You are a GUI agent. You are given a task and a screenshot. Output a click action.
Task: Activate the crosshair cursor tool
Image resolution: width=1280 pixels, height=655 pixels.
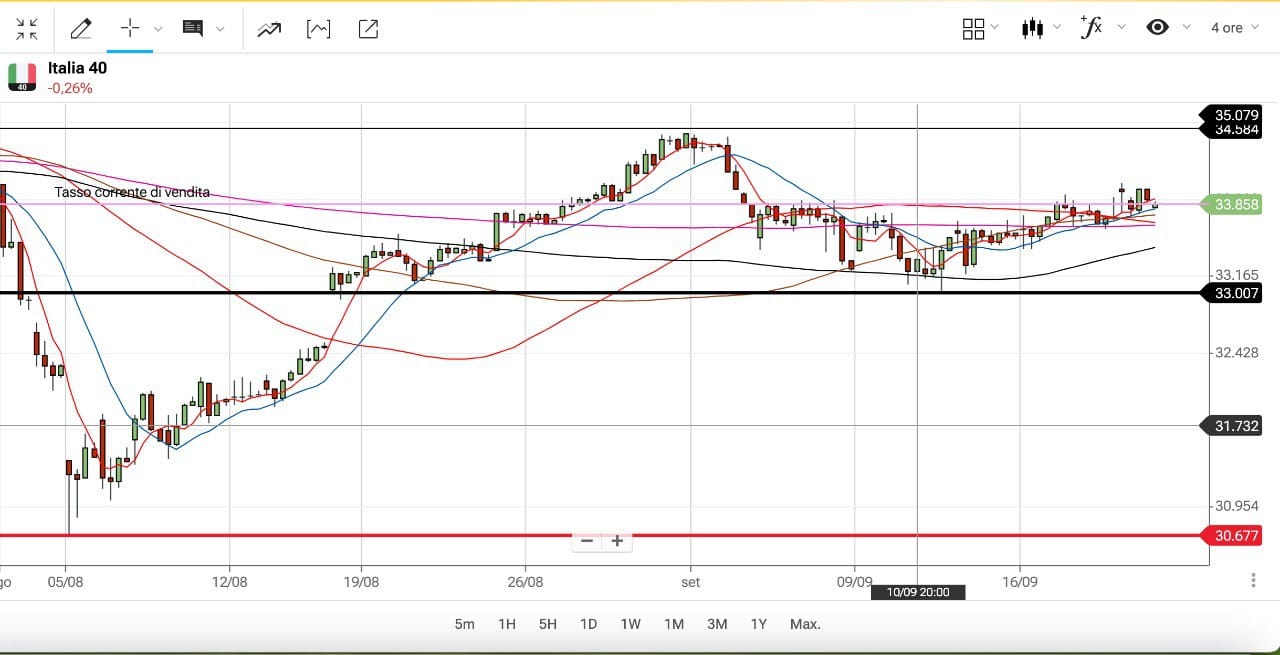(131, 28)
